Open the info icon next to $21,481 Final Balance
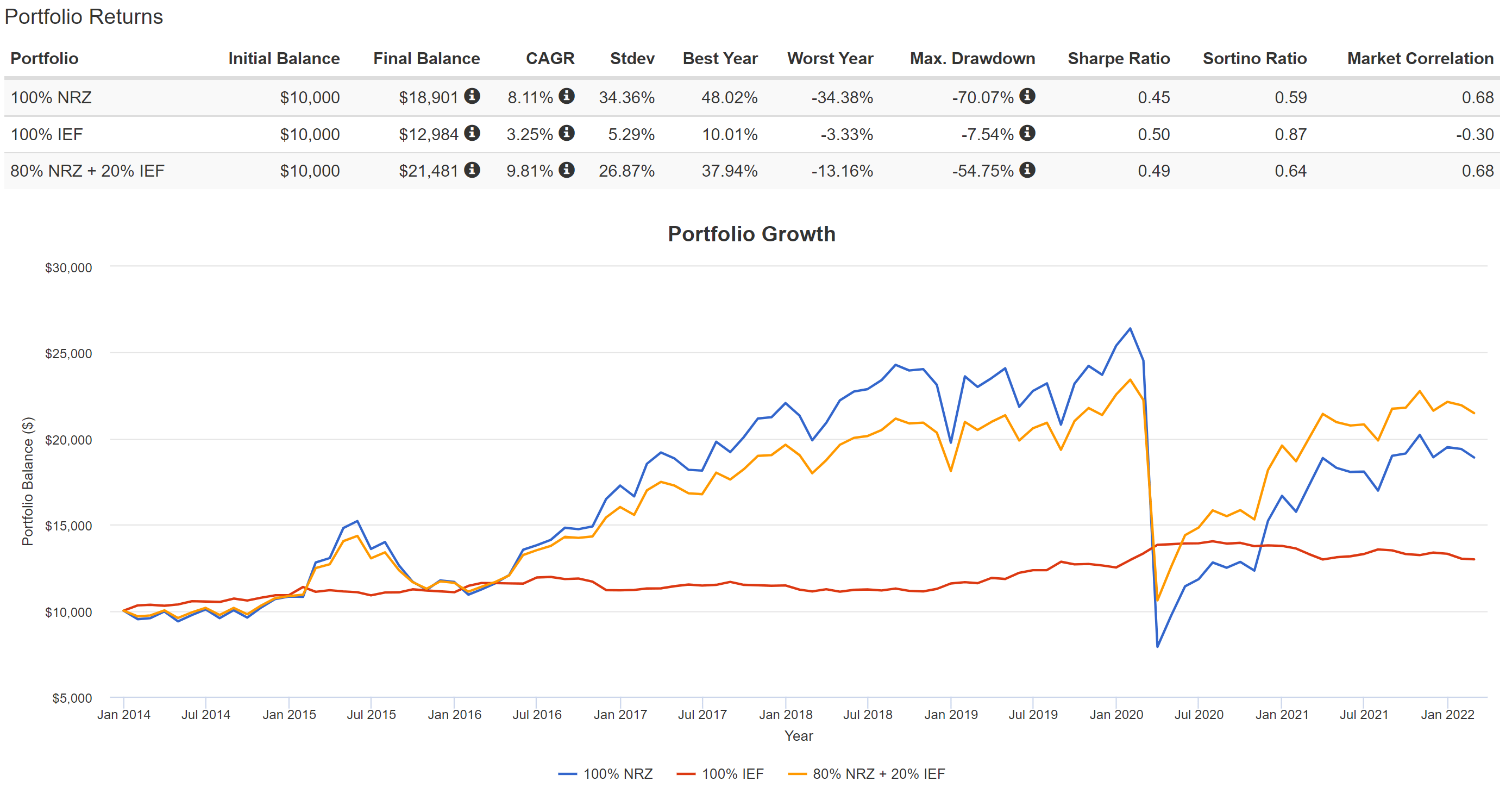1512x787 pixels. 473,171
